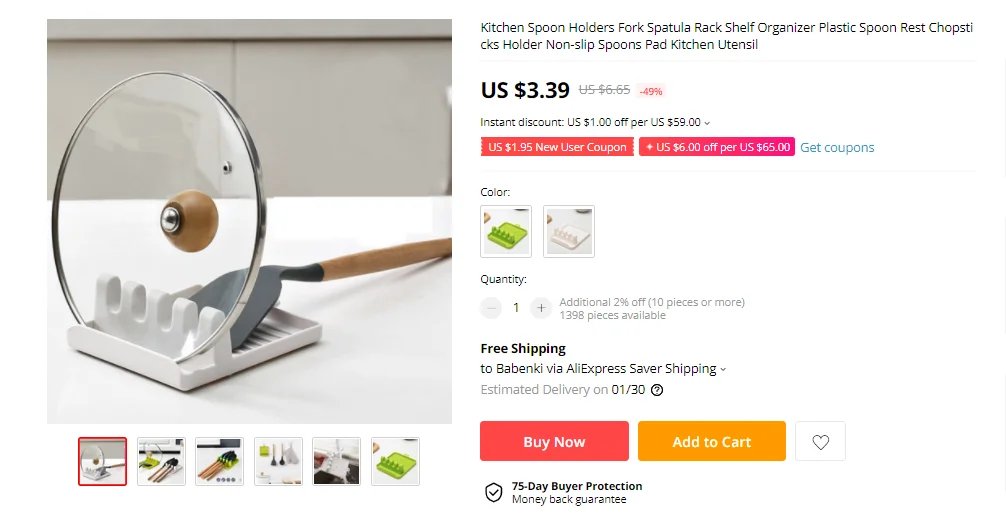Select the green spoon holder color
Screen dimensions: 1006x522
click(506, 231)
